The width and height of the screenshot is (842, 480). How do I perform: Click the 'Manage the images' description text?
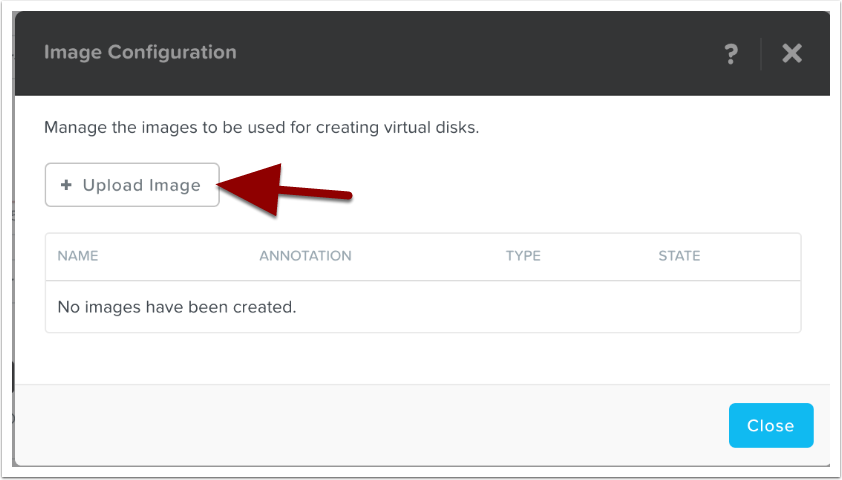pyautogui.click(x=262, y=129)
